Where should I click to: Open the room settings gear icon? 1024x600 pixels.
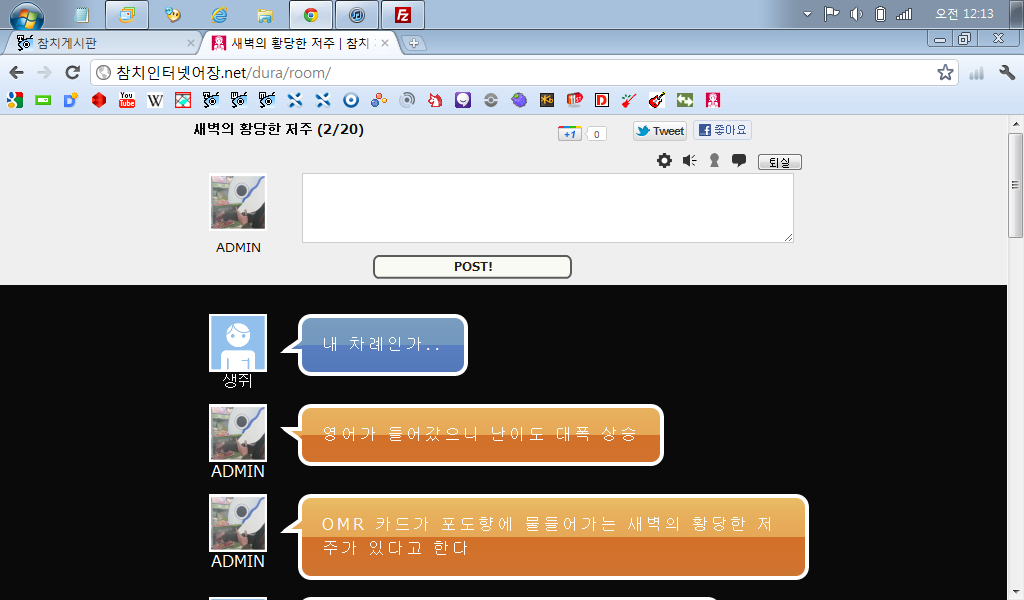664,161
